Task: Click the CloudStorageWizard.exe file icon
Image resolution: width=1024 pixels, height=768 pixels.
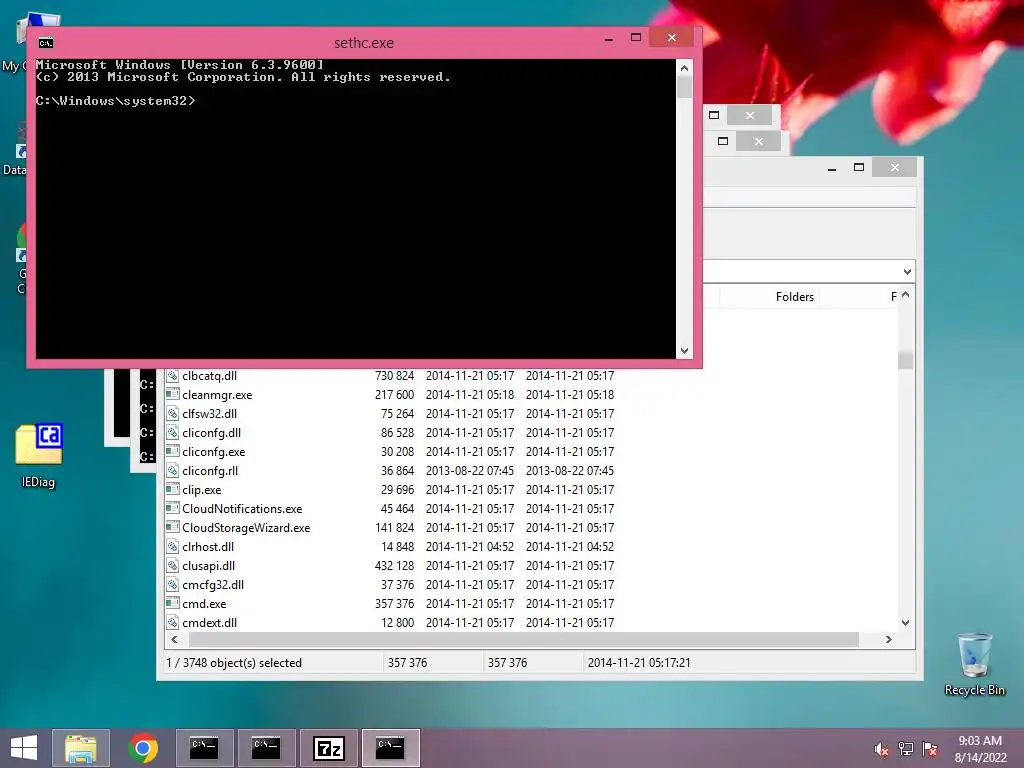Action: (172, 527)
